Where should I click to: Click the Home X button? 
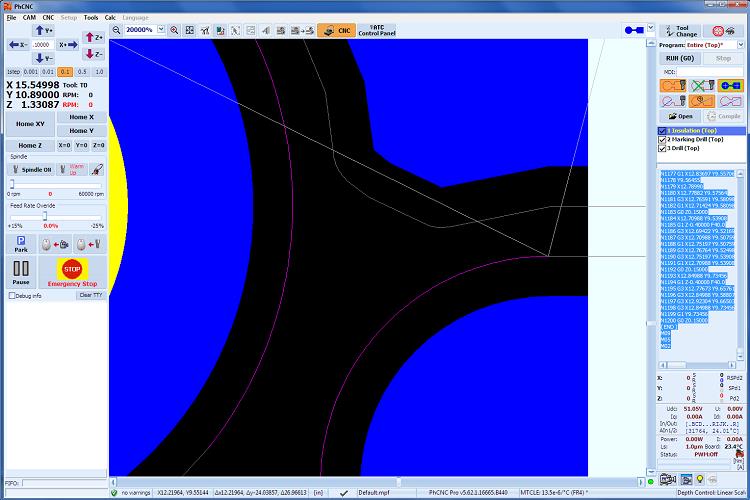tap(82, 117)
